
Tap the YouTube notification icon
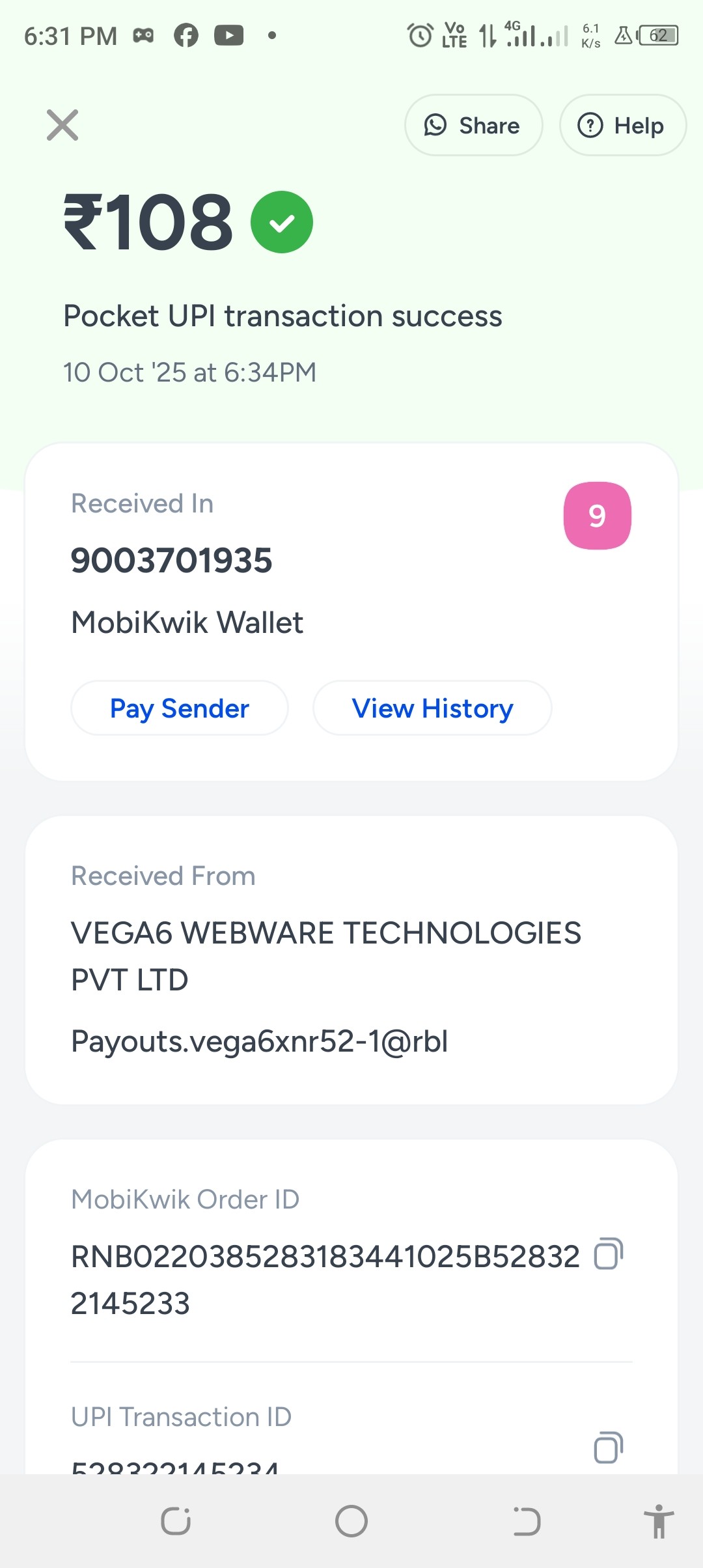tap(229, 35)
